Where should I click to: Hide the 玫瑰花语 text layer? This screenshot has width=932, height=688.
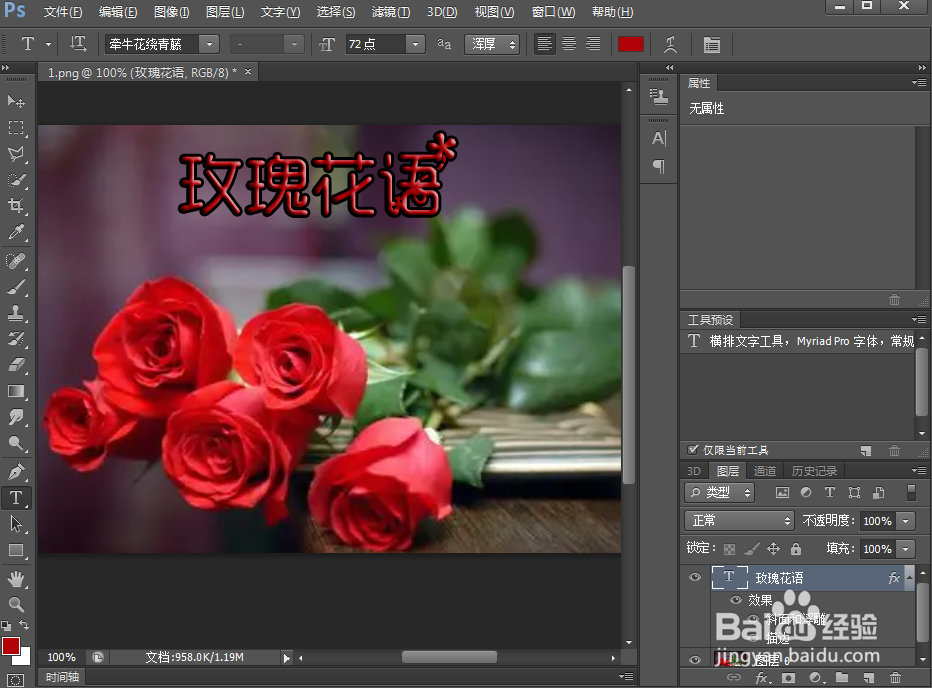point(694,577)
